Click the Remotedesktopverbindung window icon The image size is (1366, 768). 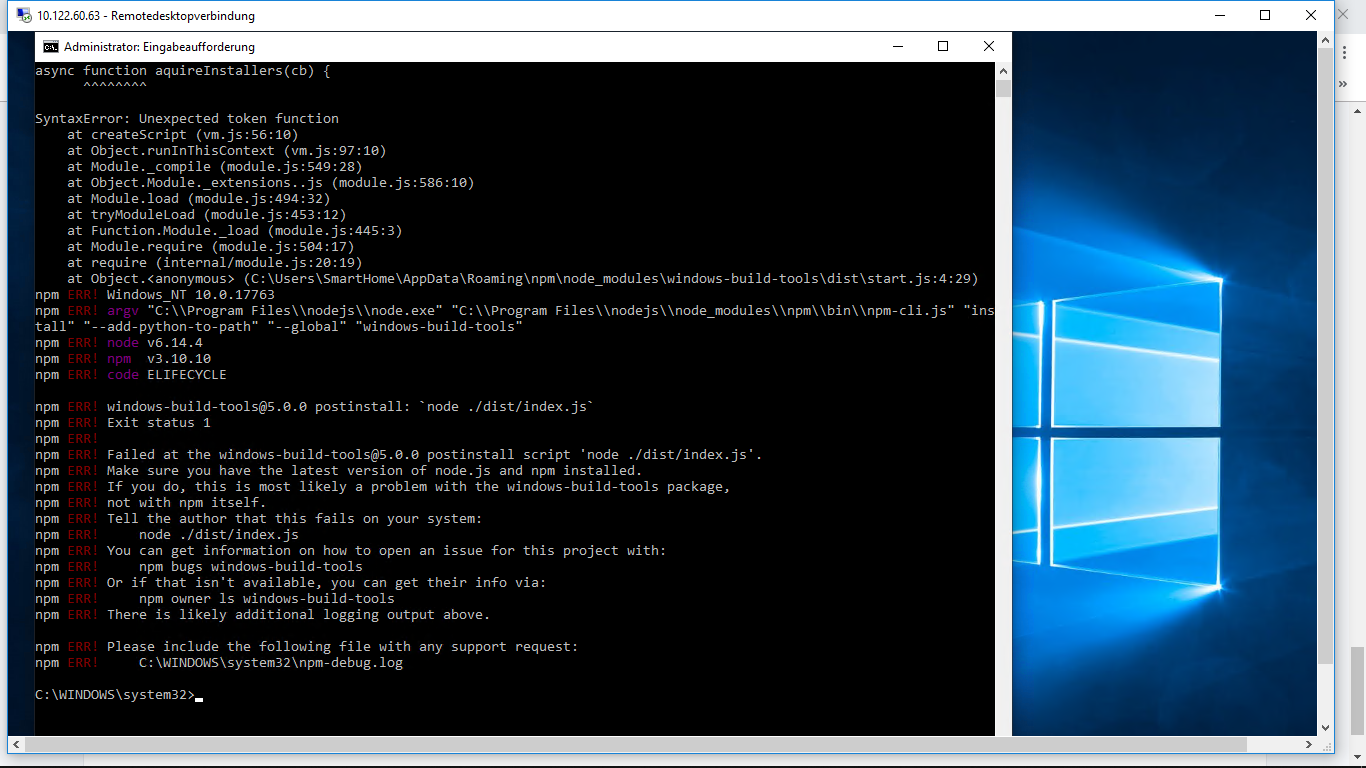23,15
